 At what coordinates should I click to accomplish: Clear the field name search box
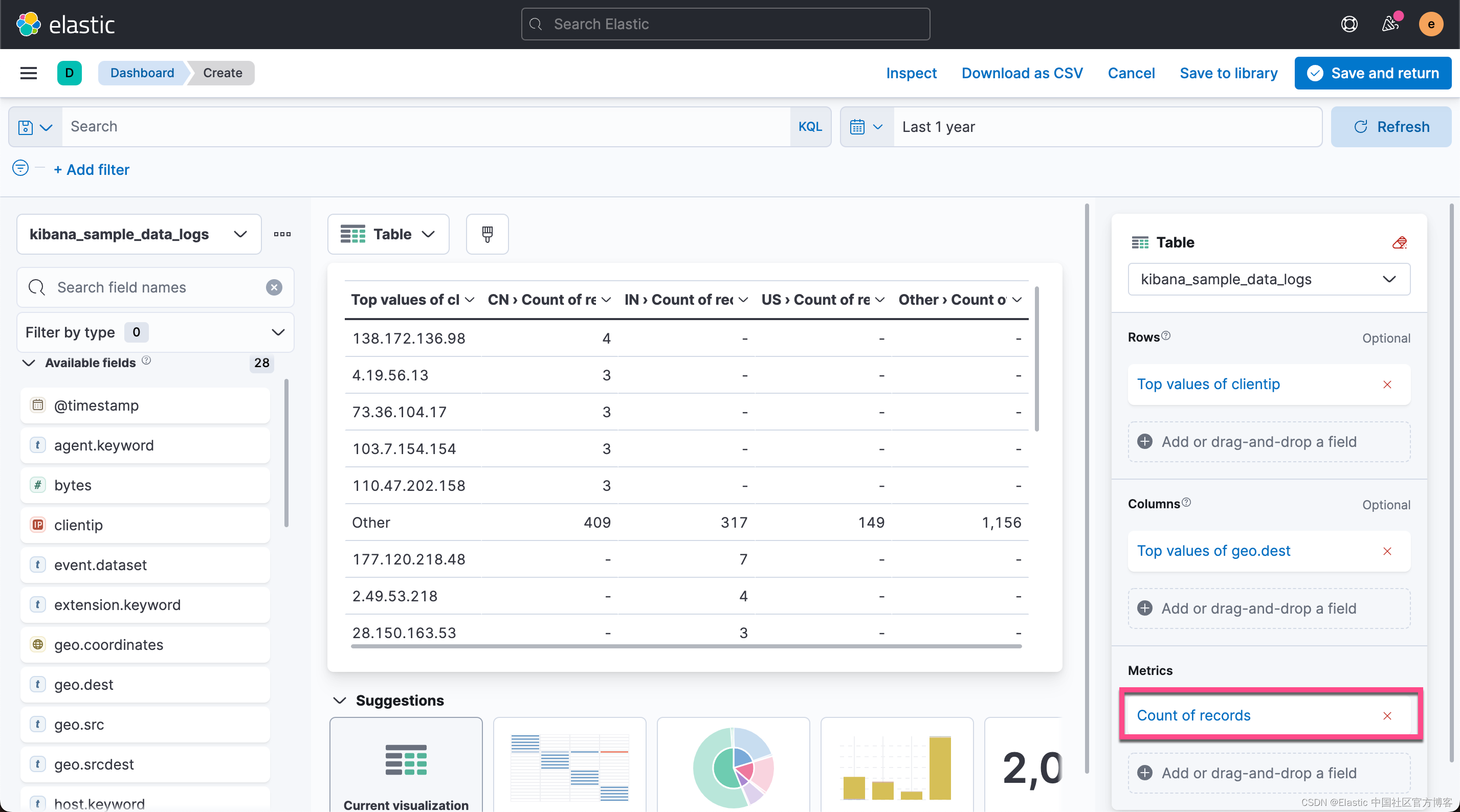click(274, 287)
